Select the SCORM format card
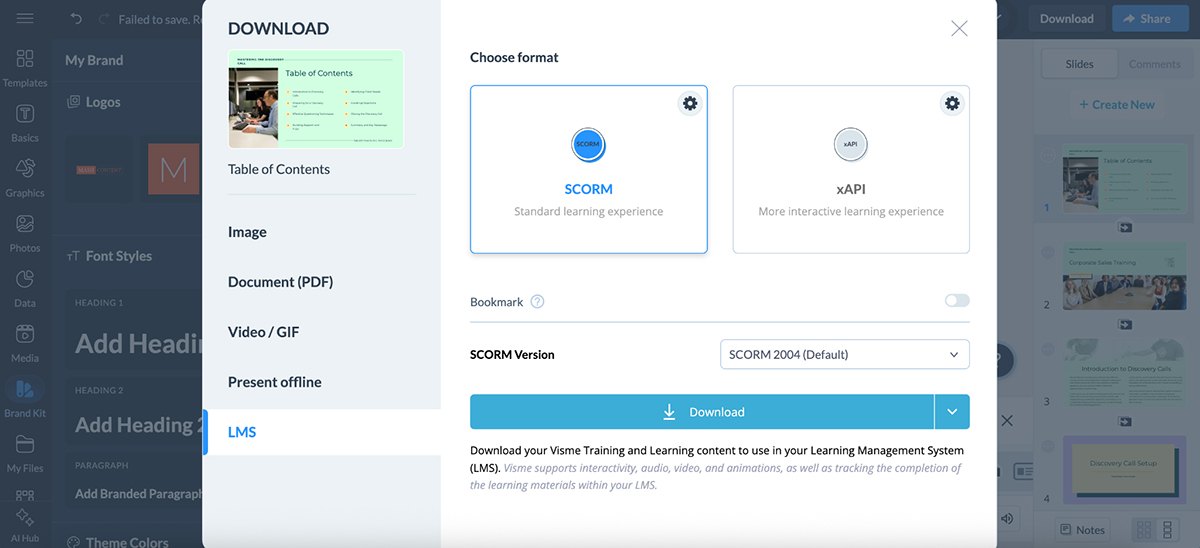The image size is (1200, 548). point(588,170)
